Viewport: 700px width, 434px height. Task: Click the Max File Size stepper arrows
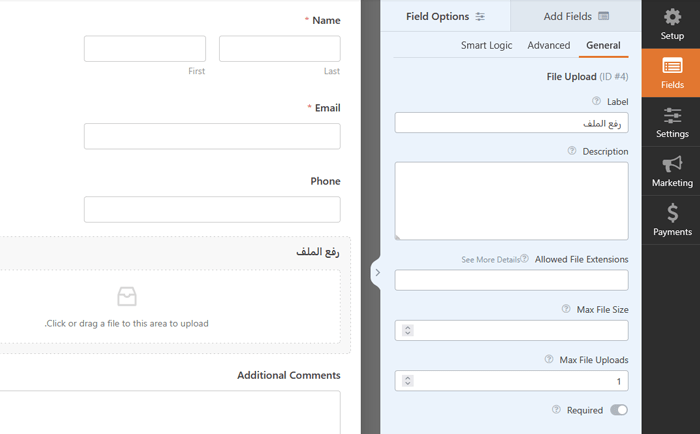(x=407, y=330)
